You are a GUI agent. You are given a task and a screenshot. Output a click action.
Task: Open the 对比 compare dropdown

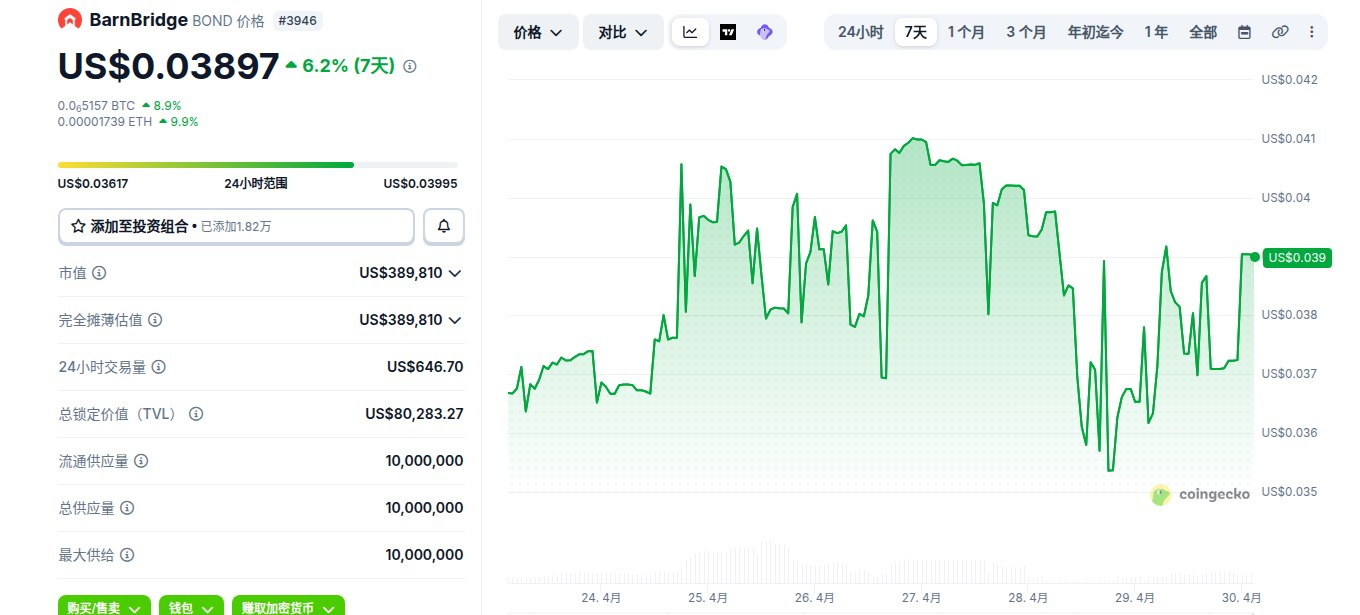tap(623, 32)
